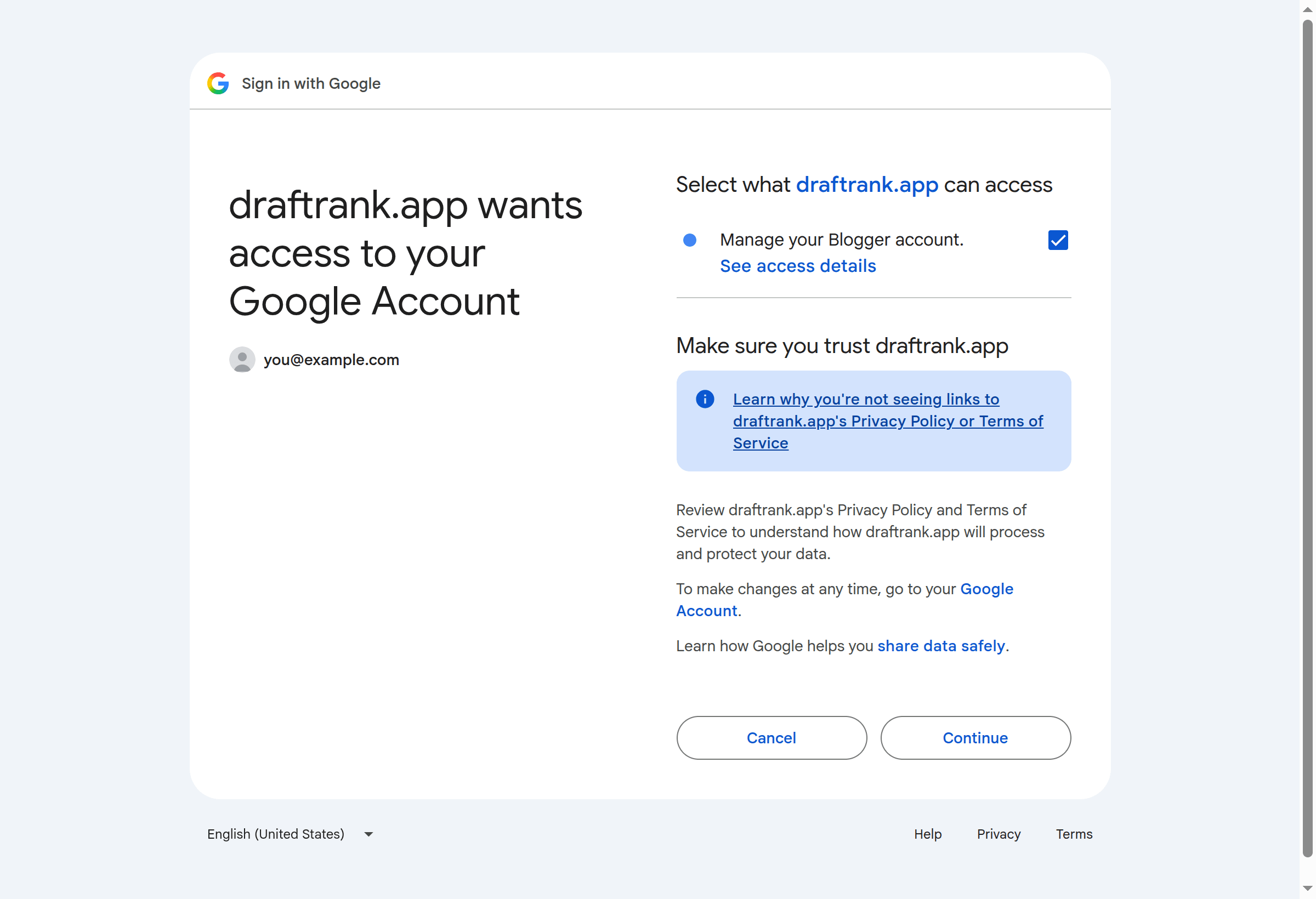The image size is (1316, 899).
Task: Click the blue dot beside Manage your Blogger account
Action: (x=690, y=240)
